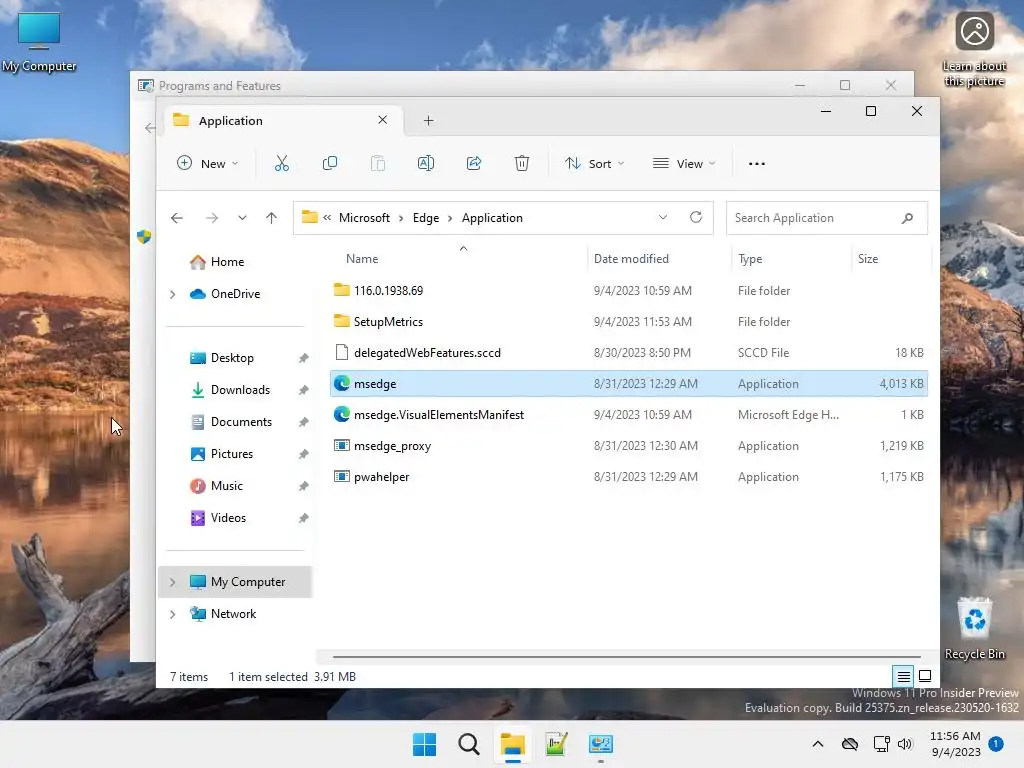This screenshot has height=768, width=1024.
Task: Open the See more three-dots menu
Action: coord(756,164)
